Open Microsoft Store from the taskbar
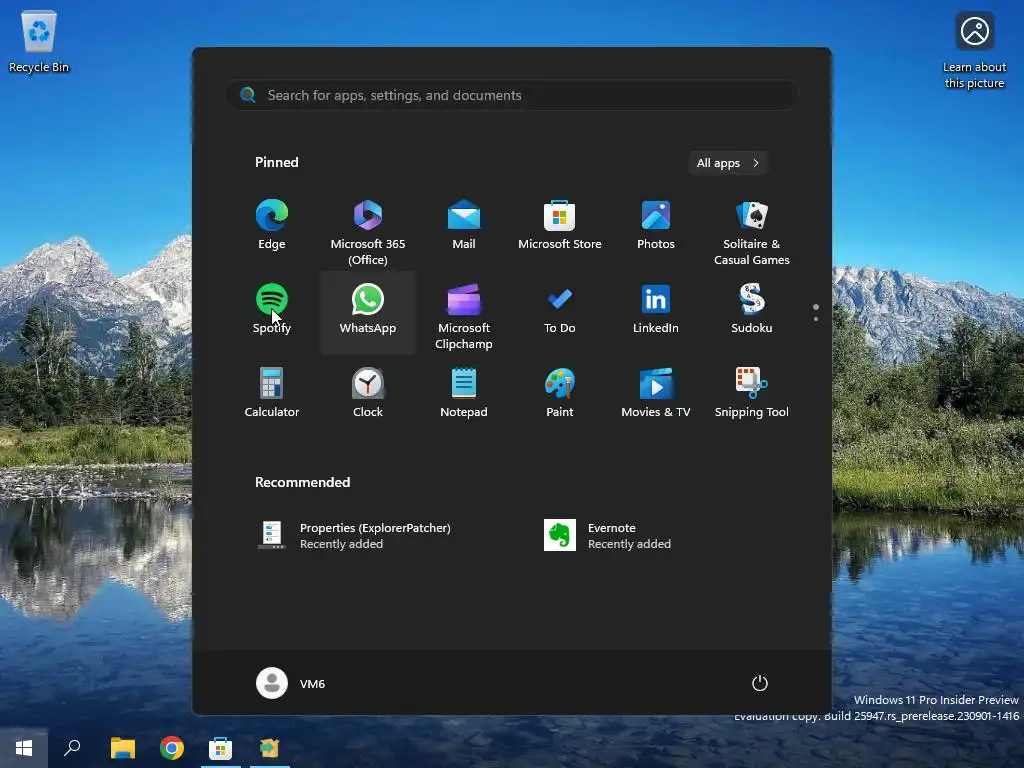 pos(221,748)
